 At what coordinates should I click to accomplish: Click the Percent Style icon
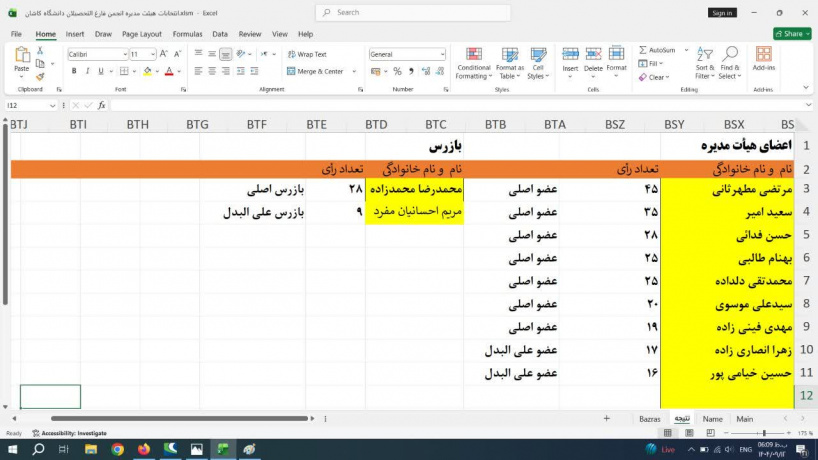coord(398,71)
